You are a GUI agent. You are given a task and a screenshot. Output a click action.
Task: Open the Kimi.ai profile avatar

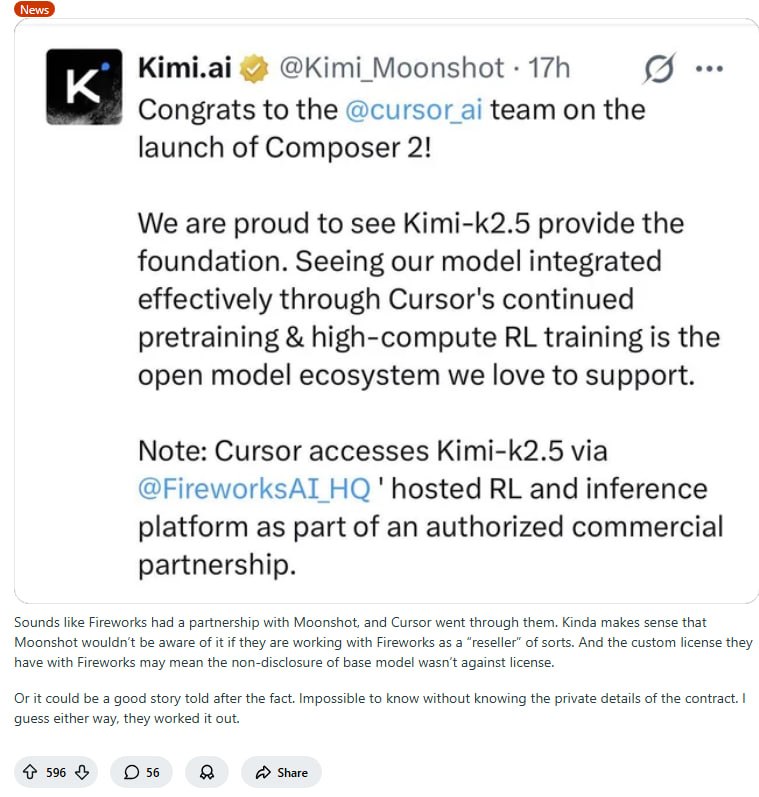pos(84,87)
